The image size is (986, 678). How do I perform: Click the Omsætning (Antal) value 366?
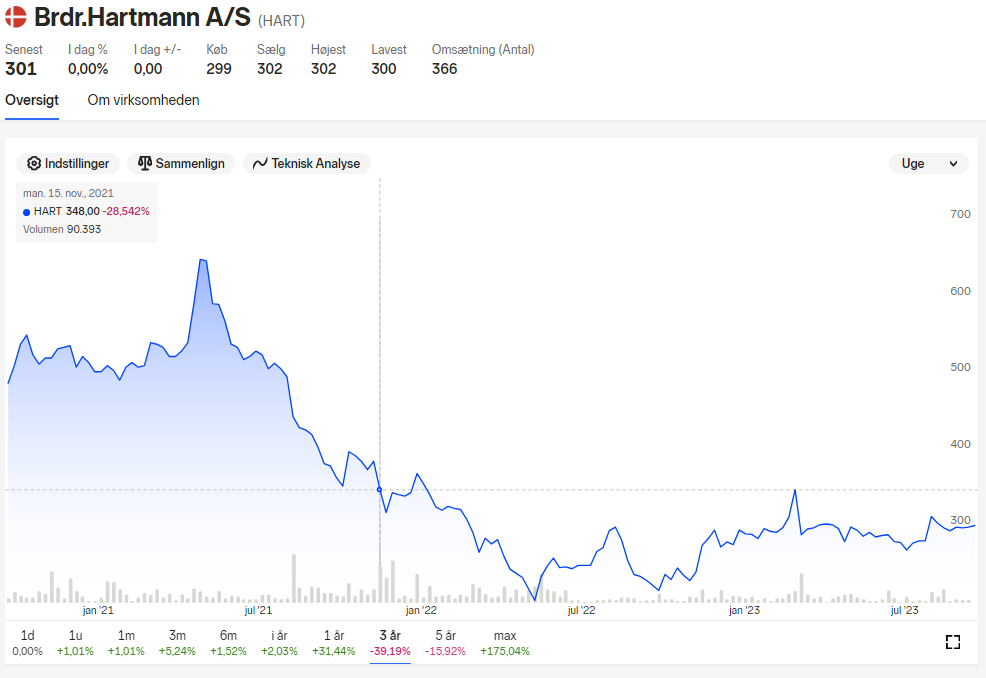click(x=445, y=69)
